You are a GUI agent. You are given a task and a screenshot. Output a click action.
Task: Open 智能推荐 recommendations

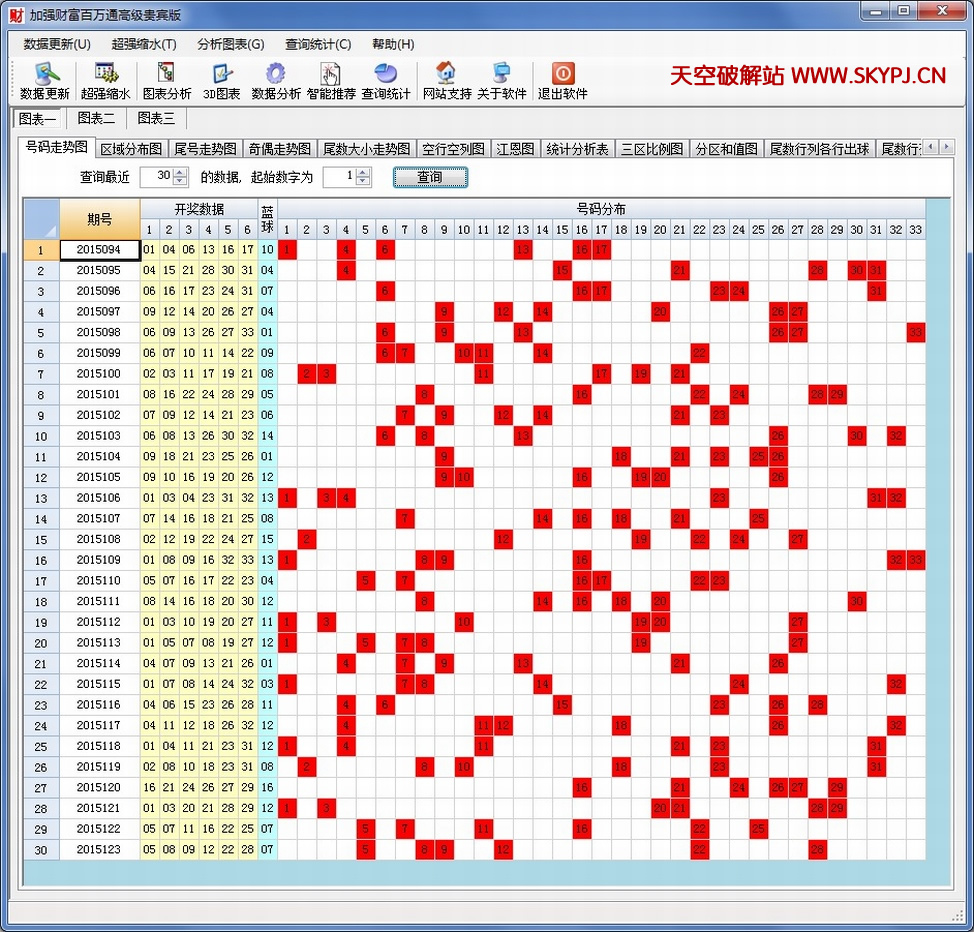tap(331, 81)
